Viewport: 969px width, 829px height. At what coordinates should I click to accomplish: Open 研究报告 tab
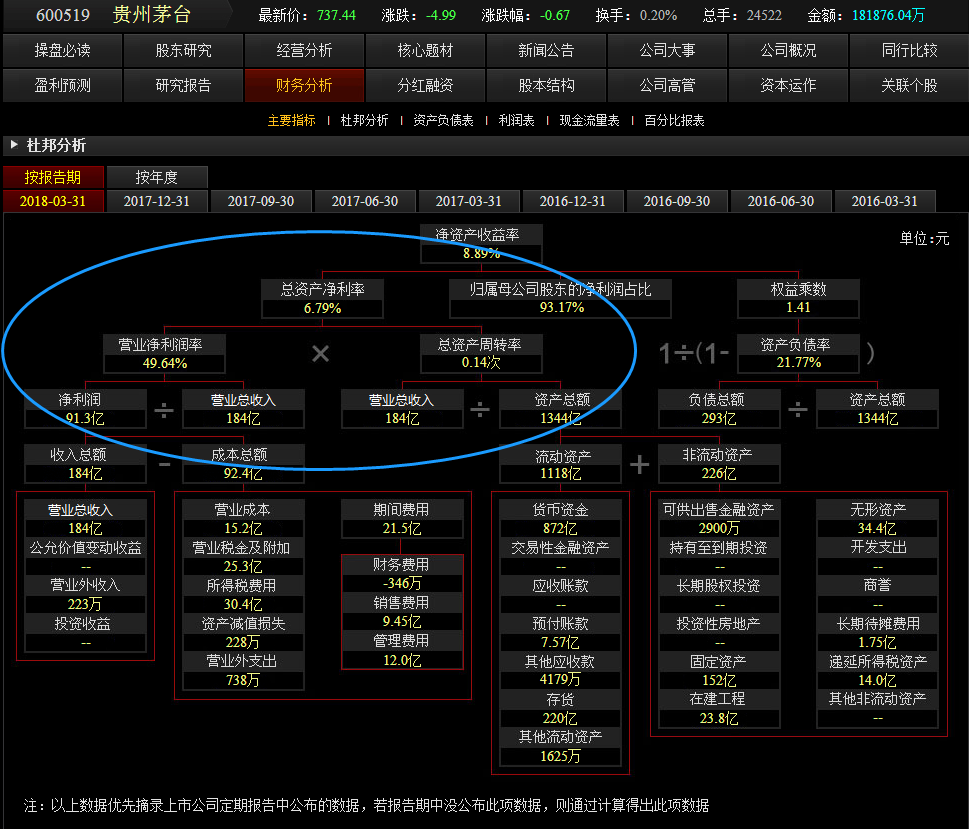[x=184, y=85]
